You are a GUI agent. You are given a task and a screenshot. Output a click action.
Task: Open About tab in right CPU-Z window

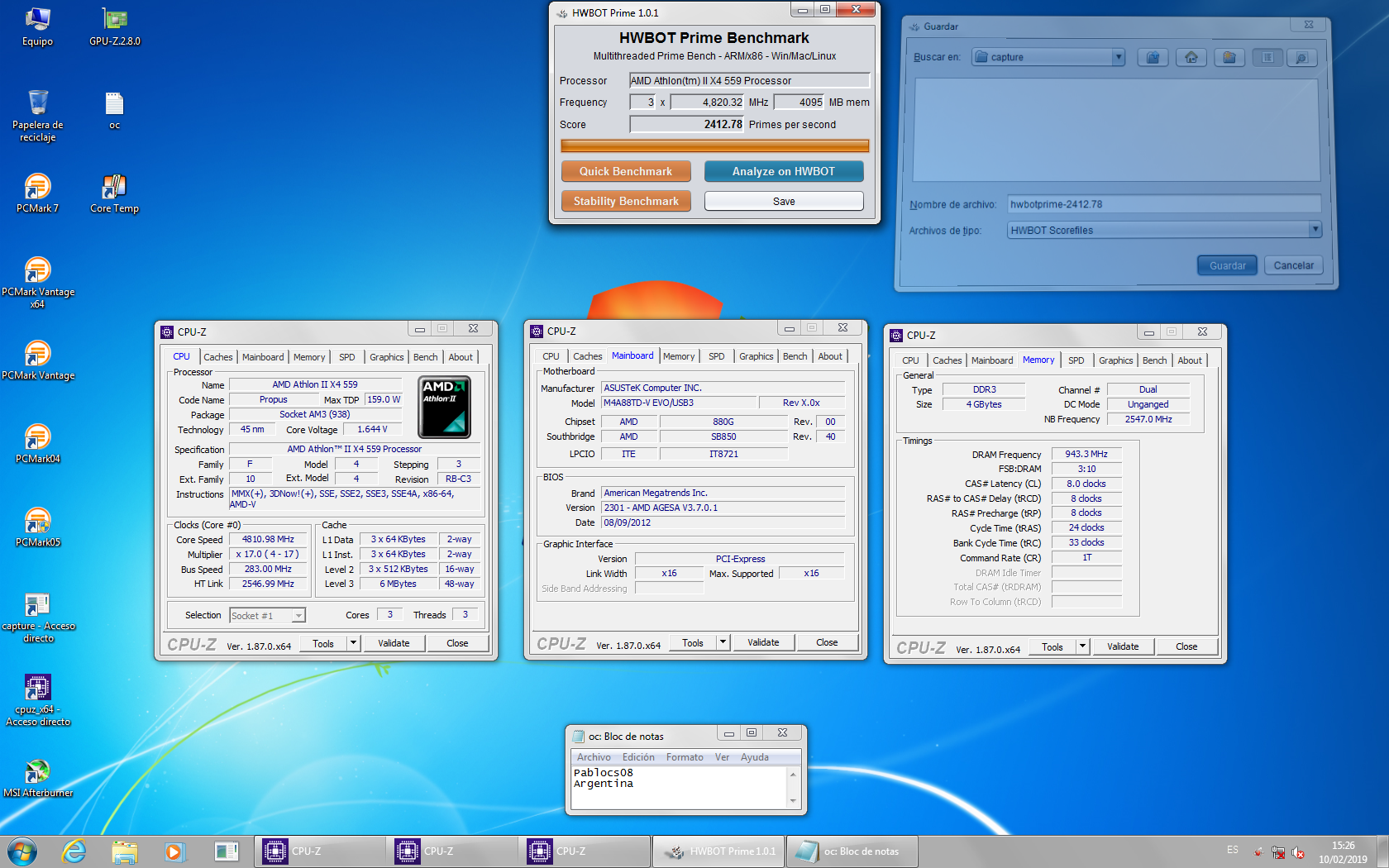click(1190, 360)
